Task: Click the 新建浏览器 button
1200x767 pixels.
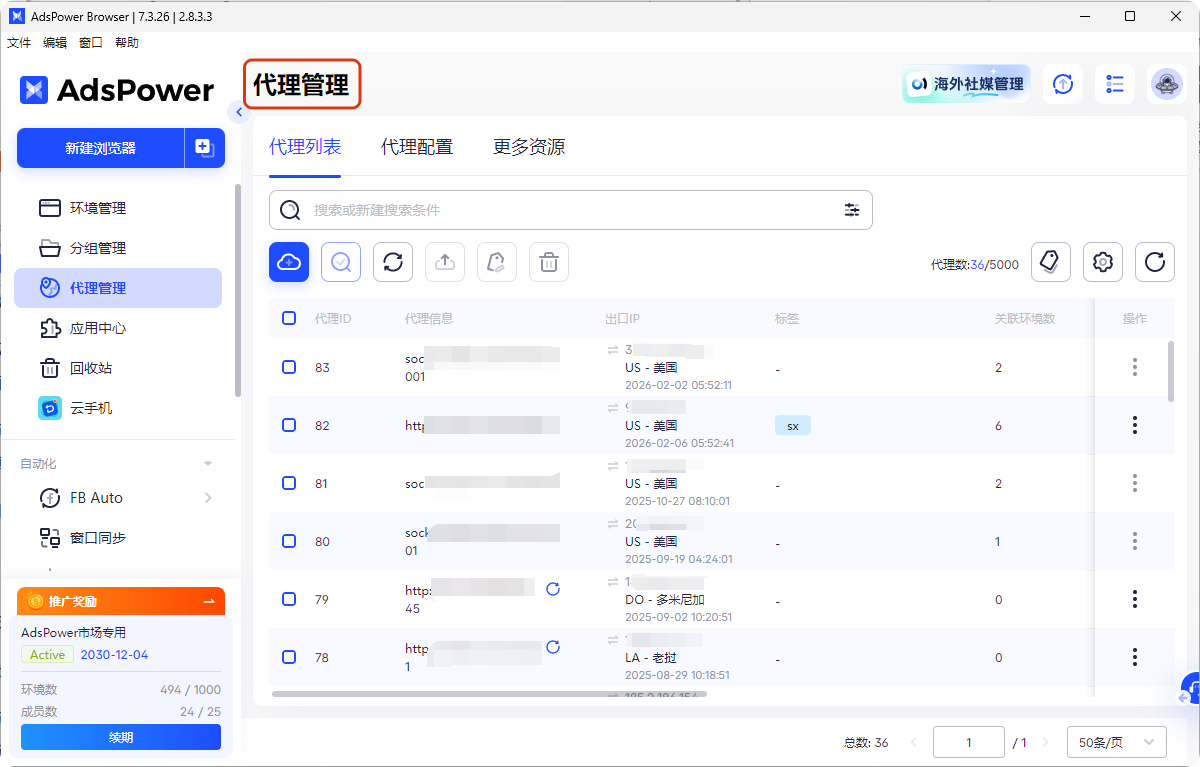Action: click(x=100, y=147)
